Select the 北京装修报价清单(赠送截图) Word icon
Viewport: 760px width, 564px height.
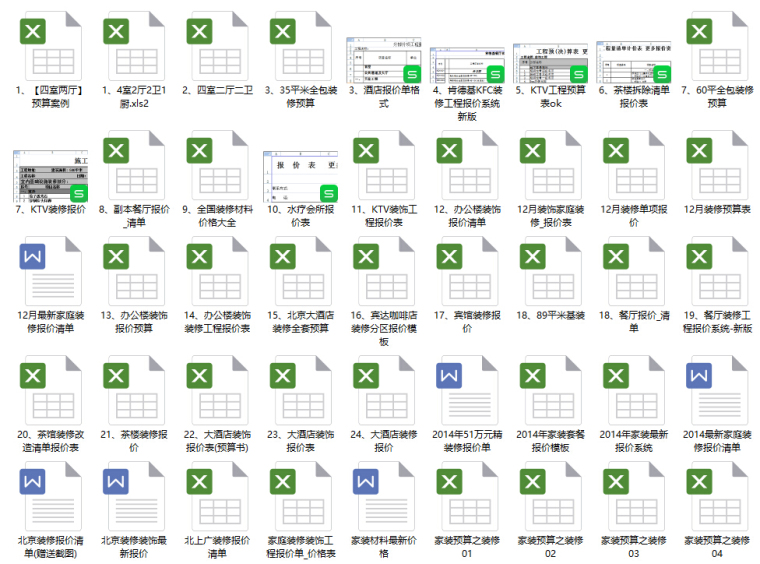point(50,497)
